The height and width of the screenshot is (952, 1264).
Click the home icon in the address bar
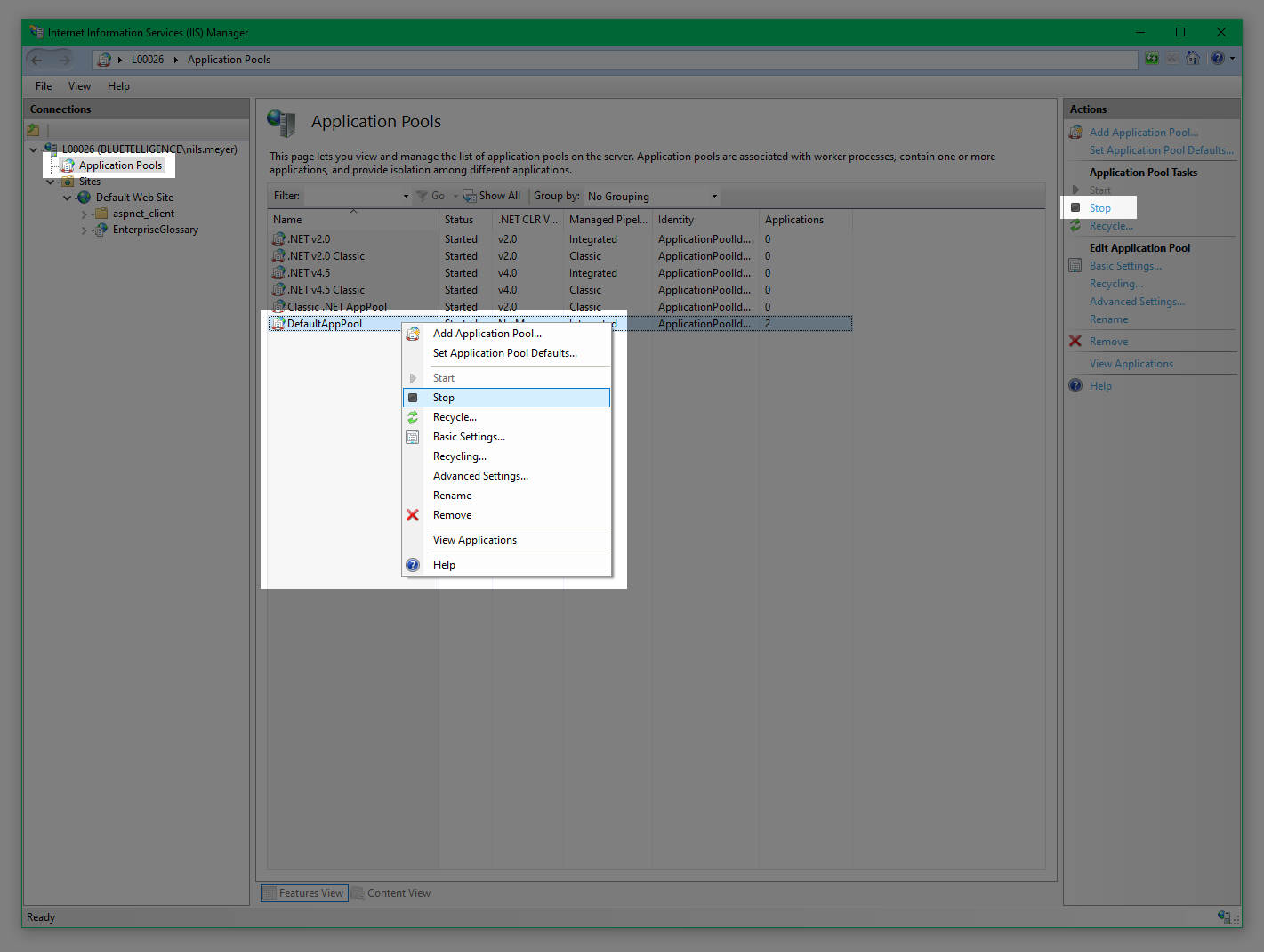(1193, 59)
